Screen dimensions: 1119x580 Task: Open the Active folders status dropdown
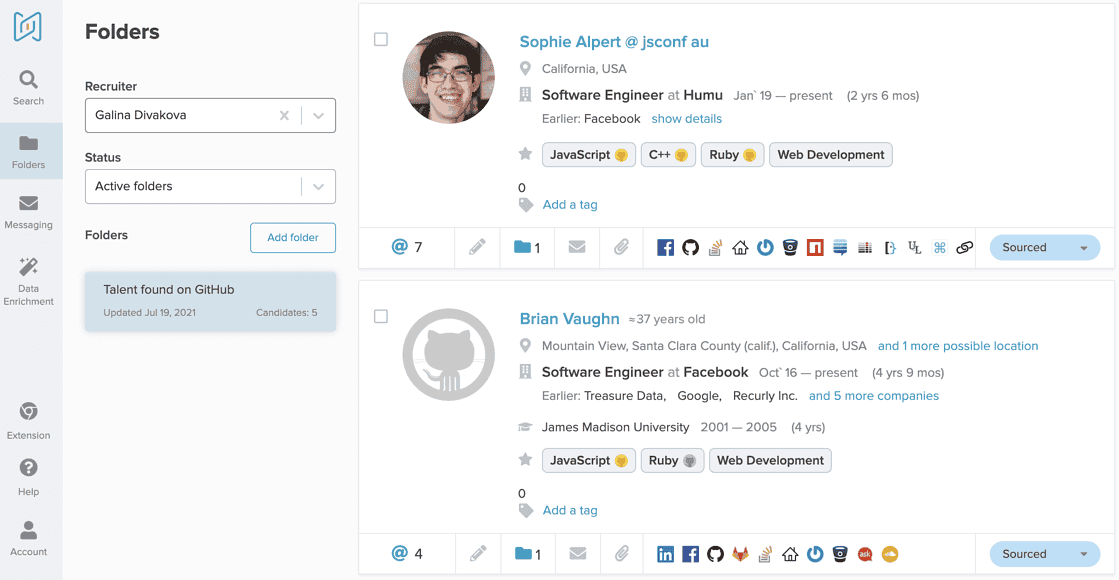[x=318, y=187]
